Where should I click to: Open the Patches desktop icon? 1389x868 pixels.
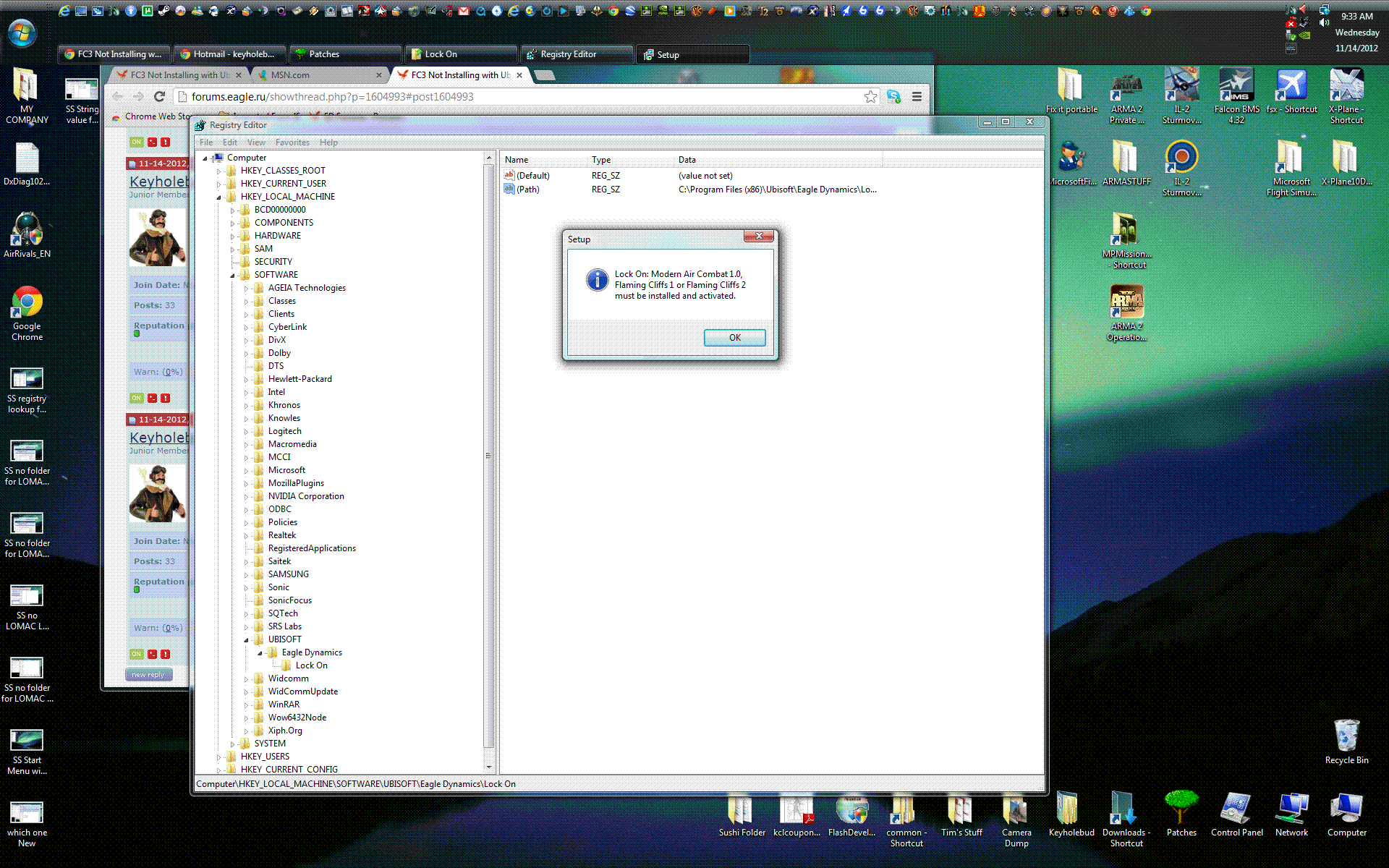[1181, 814]
